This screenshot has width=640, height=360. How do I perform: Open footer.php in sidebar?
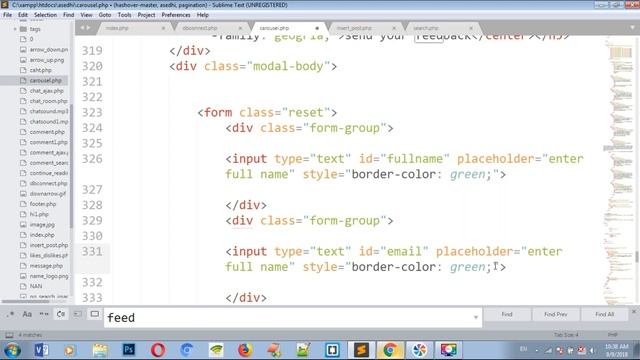point(43,204)
